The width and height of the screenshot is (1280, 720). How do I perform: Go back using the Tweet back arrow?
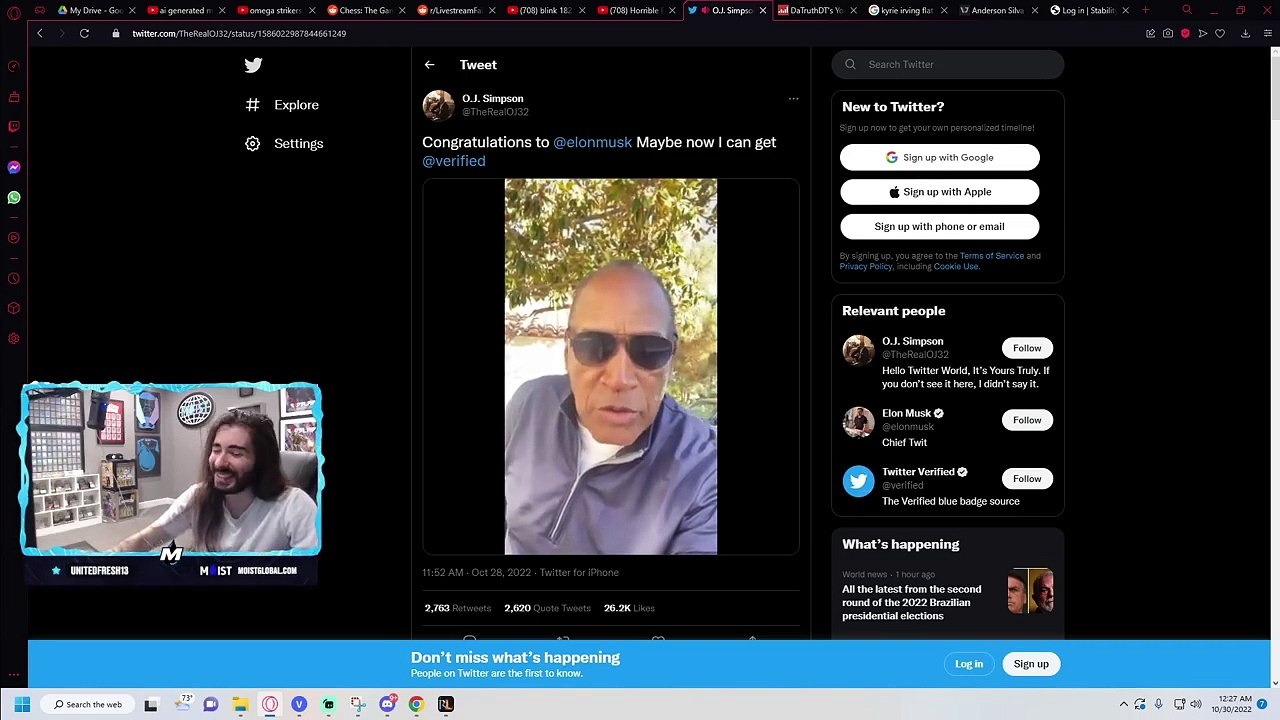429,65
